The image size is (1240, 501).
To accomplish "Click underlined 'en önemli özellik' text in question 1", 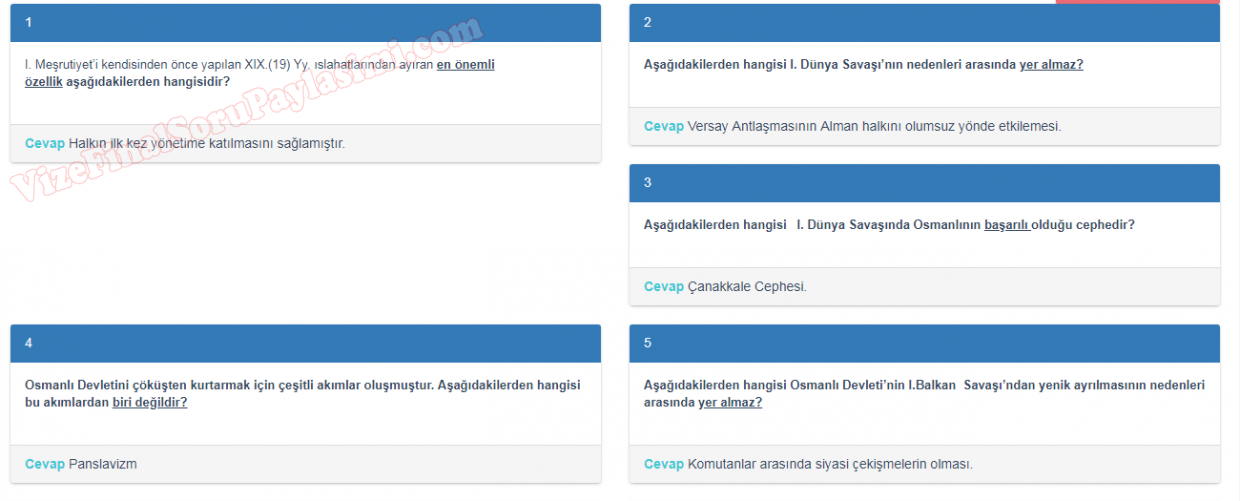I will [465, 65].
